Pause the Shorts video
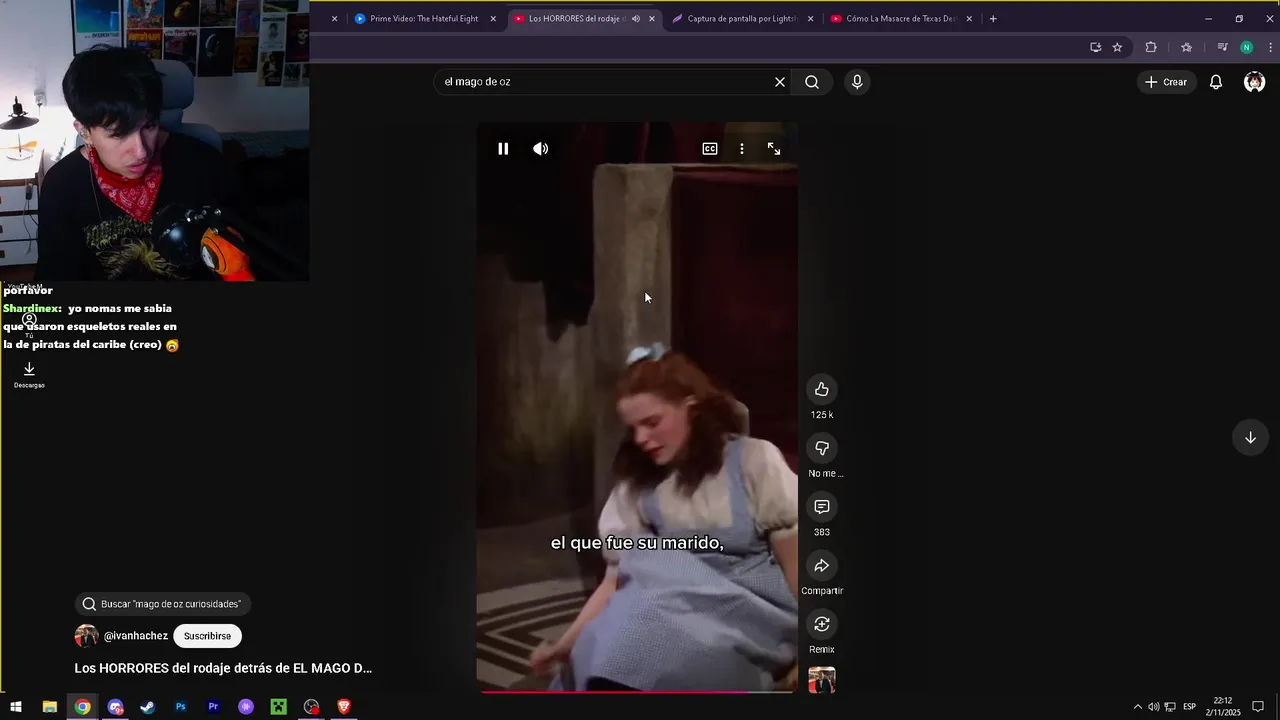The height and width of the screenshot is (720, 1280). [503, 149]
